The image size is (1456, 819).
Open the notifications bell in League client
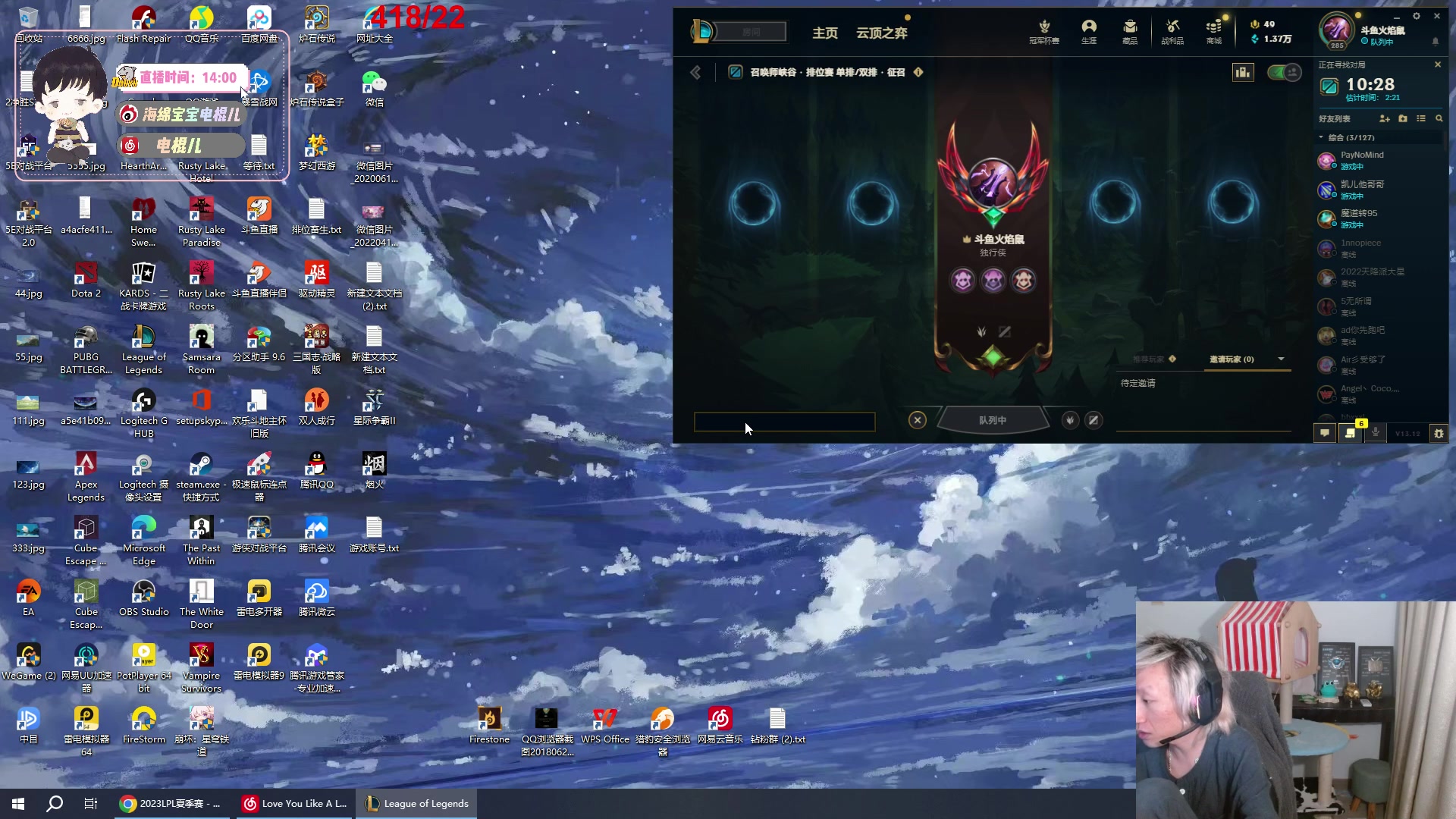pos(1436,42)
